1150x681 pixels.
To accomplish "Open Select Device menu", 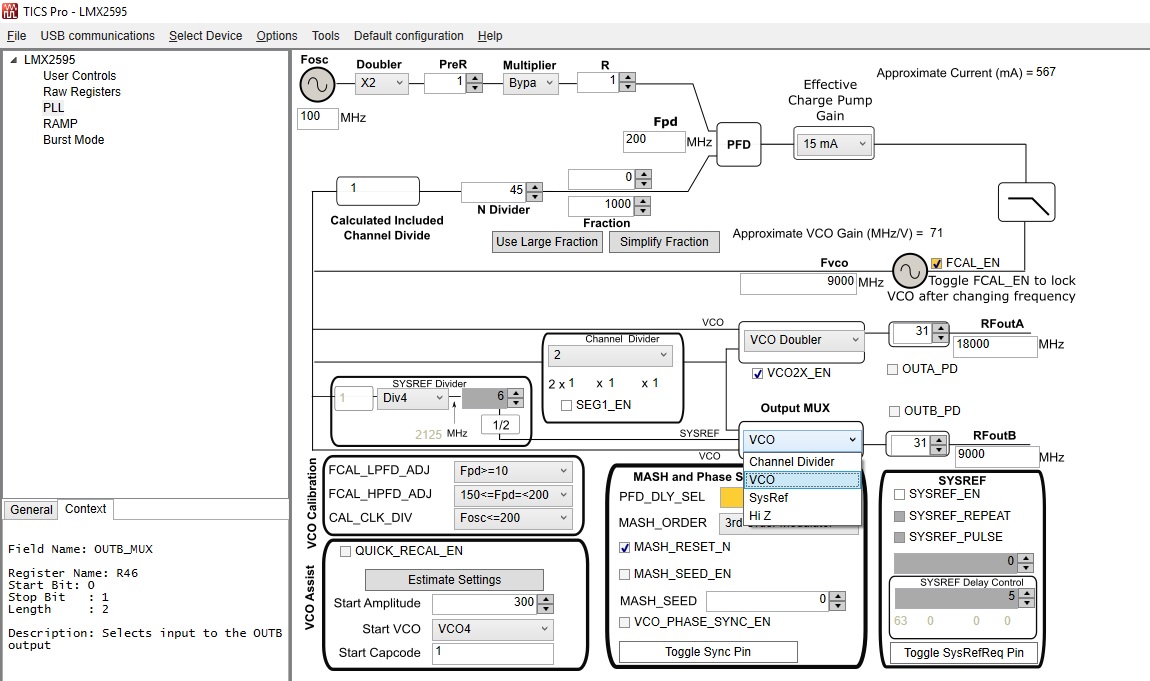I will [205, 36].
